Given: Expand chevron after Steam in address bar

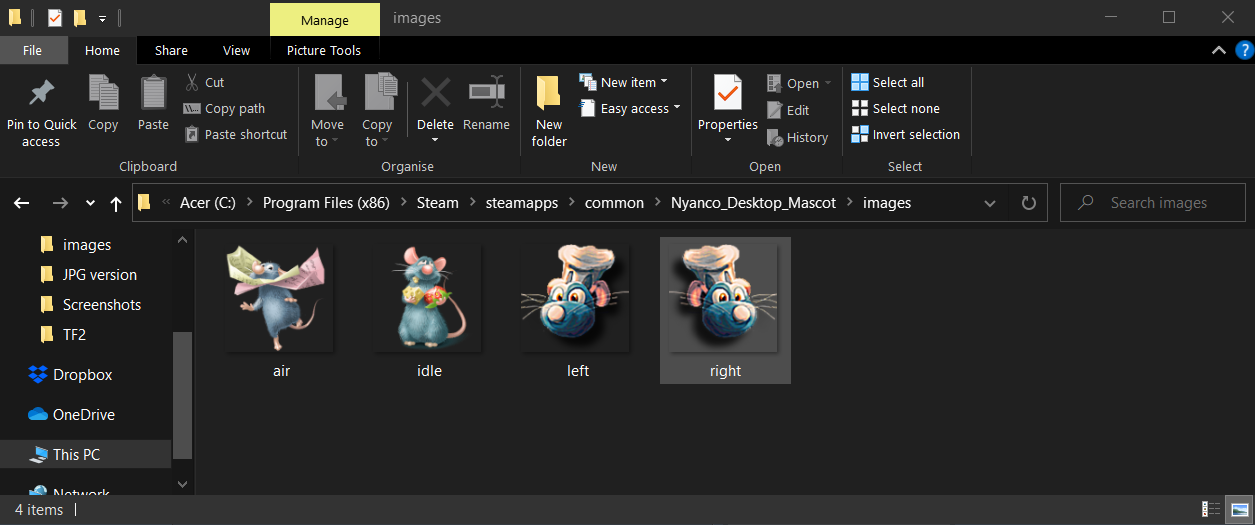Looking at the screenshot, I should (x=472, y=203).
